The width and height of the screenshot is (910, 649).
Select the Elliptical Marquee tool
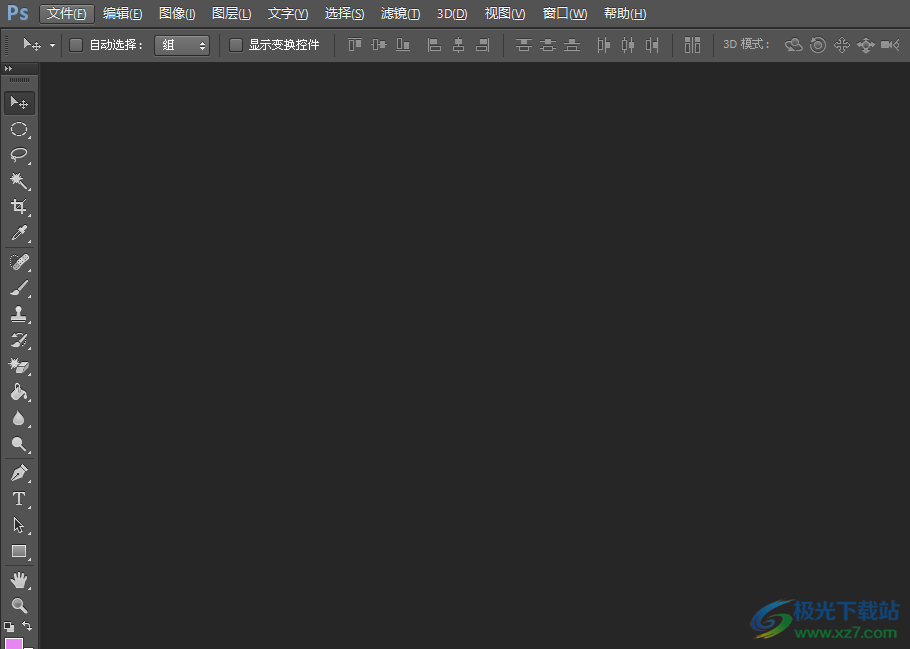tap(19, 129)
